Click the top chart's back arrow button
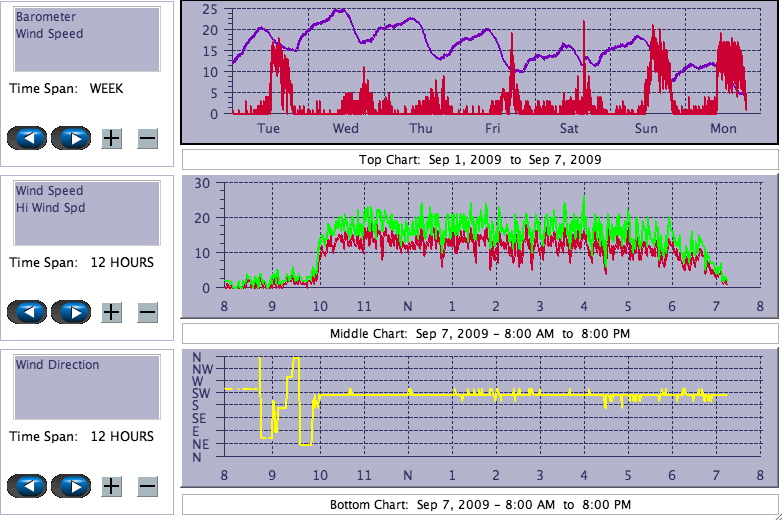 pyautogui.click(x=27, y=138)
